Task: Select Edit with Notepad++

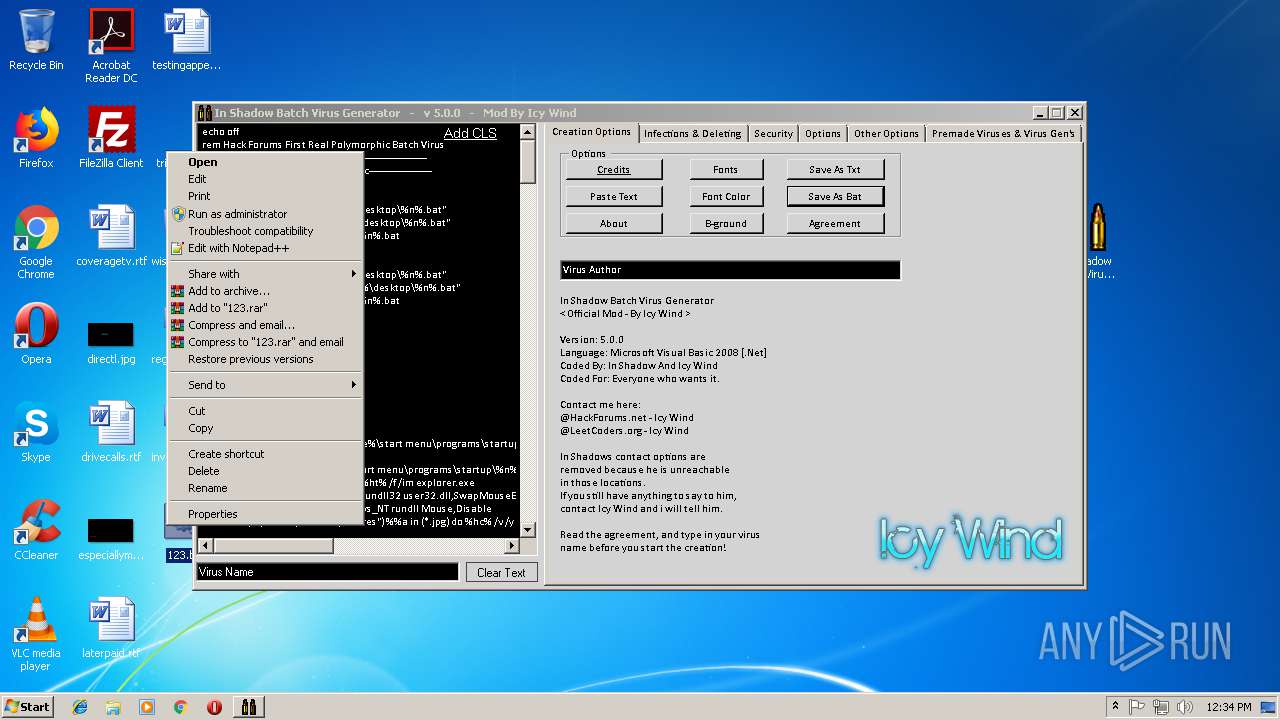Action: coord(264,248)
